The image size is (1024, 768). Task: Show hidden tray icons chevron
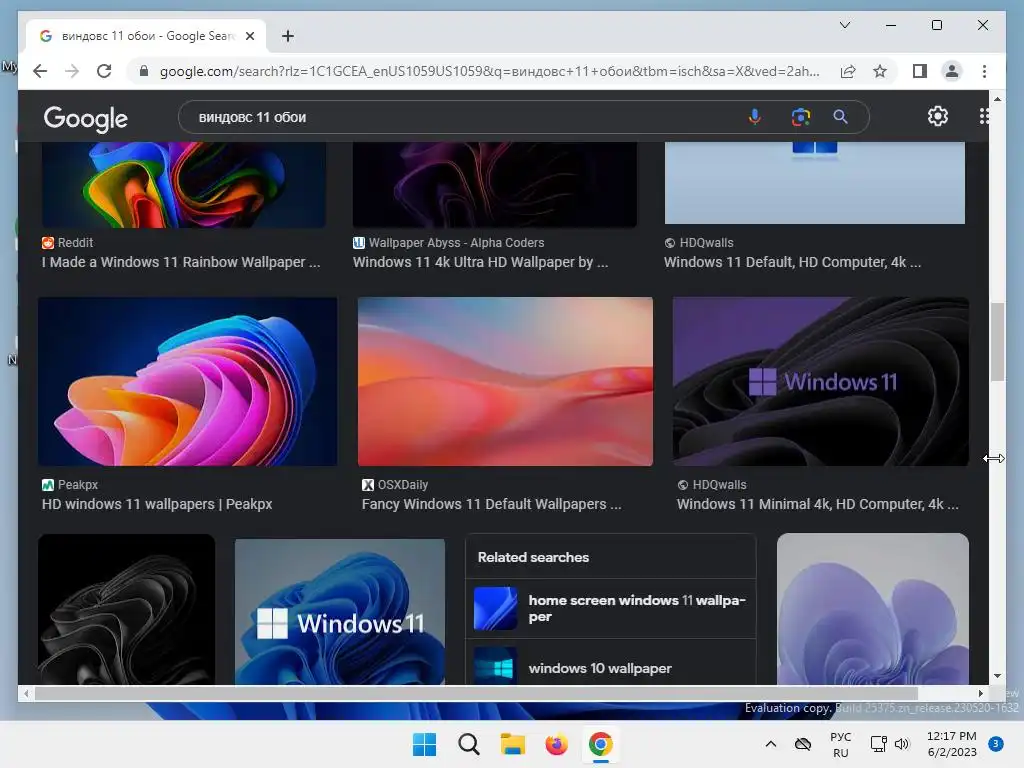click(771, 744)
